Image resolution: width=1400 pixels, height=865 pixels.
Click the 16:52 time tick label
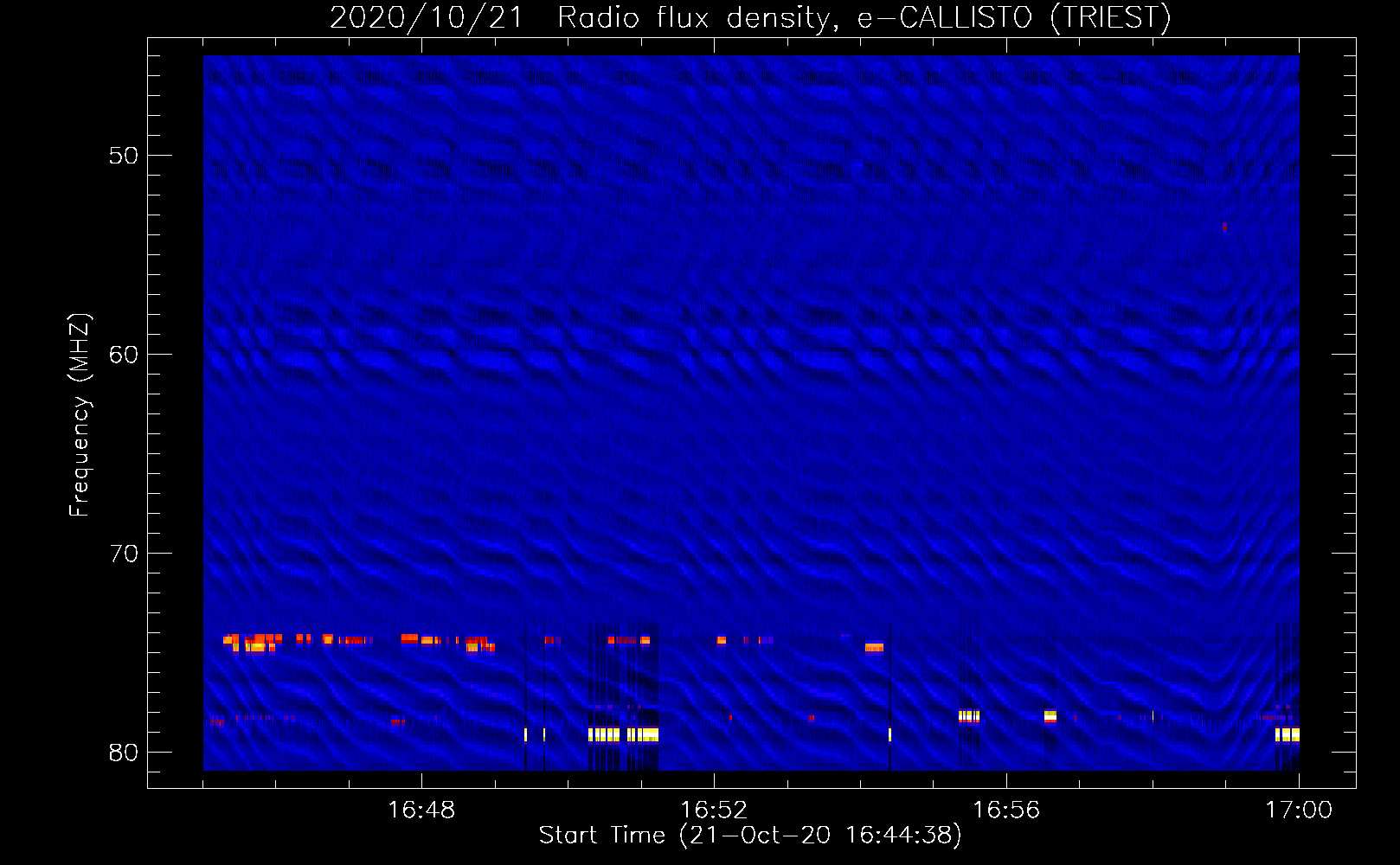714,811
